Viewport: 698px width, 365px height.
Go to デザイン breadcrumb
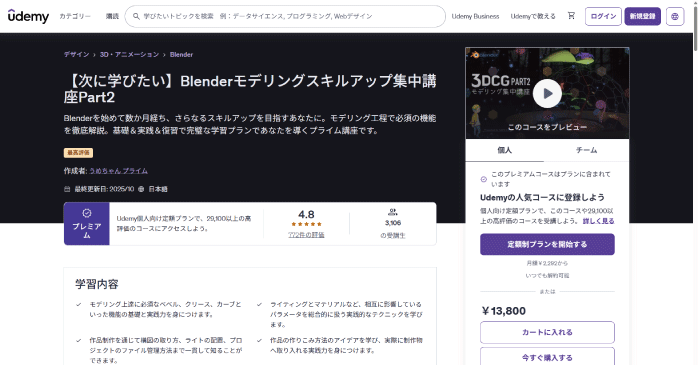pyautogui.click(x=76, y=54)
